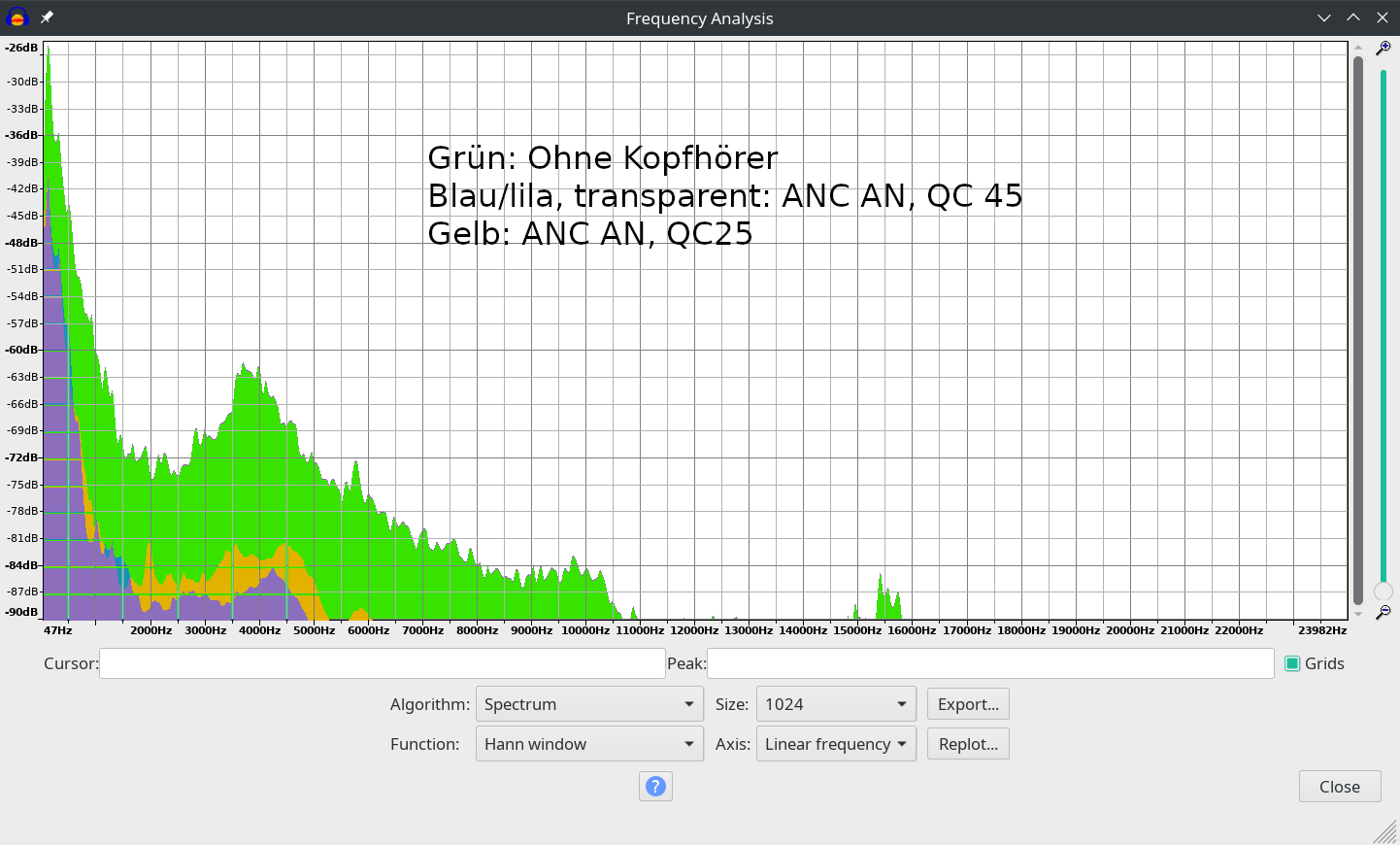
Task: Open the help question mark button
Action: pos(655,786)
